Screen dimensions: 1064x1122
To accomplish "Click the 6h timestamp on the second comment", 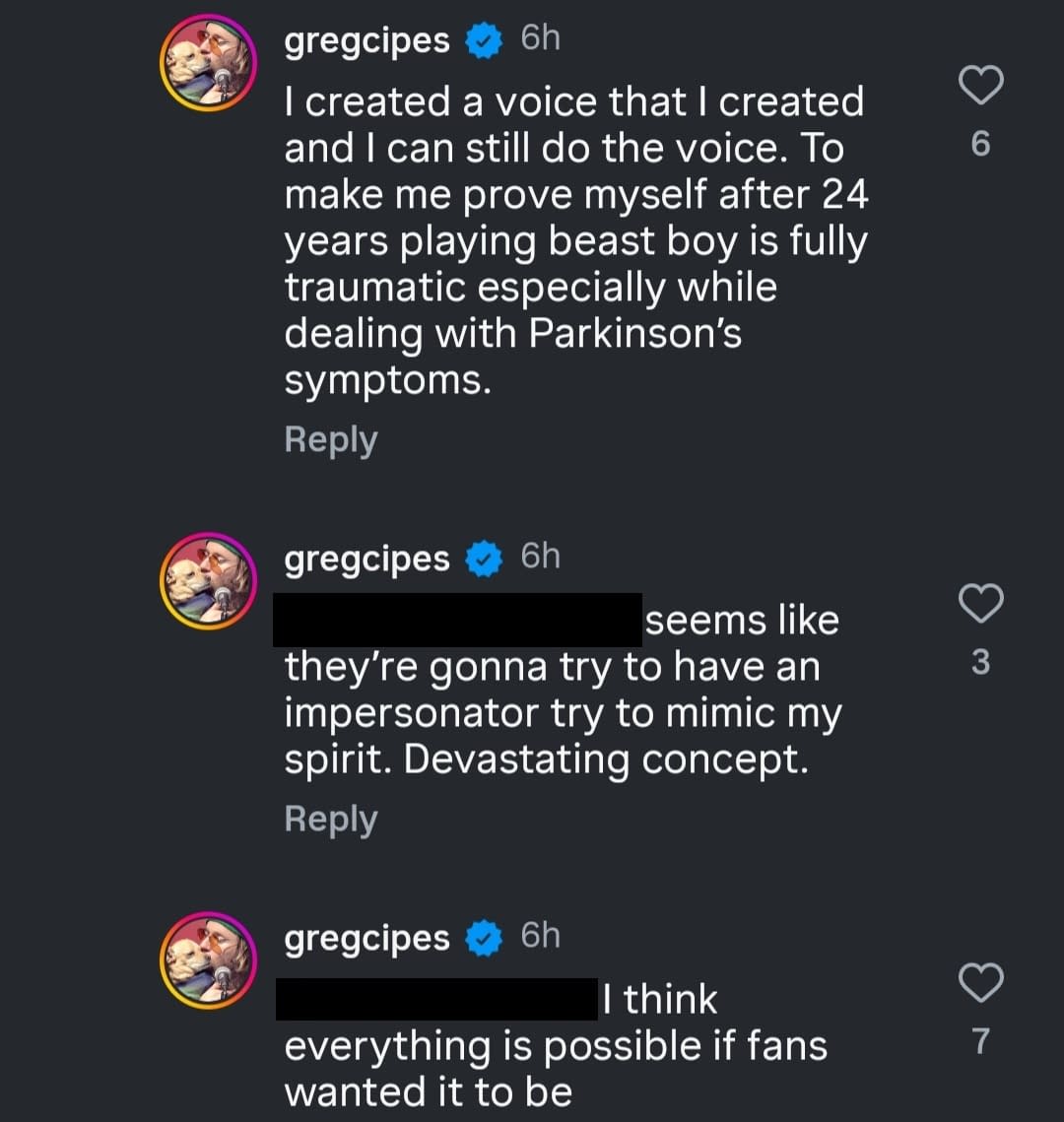I will click(538, 556).
